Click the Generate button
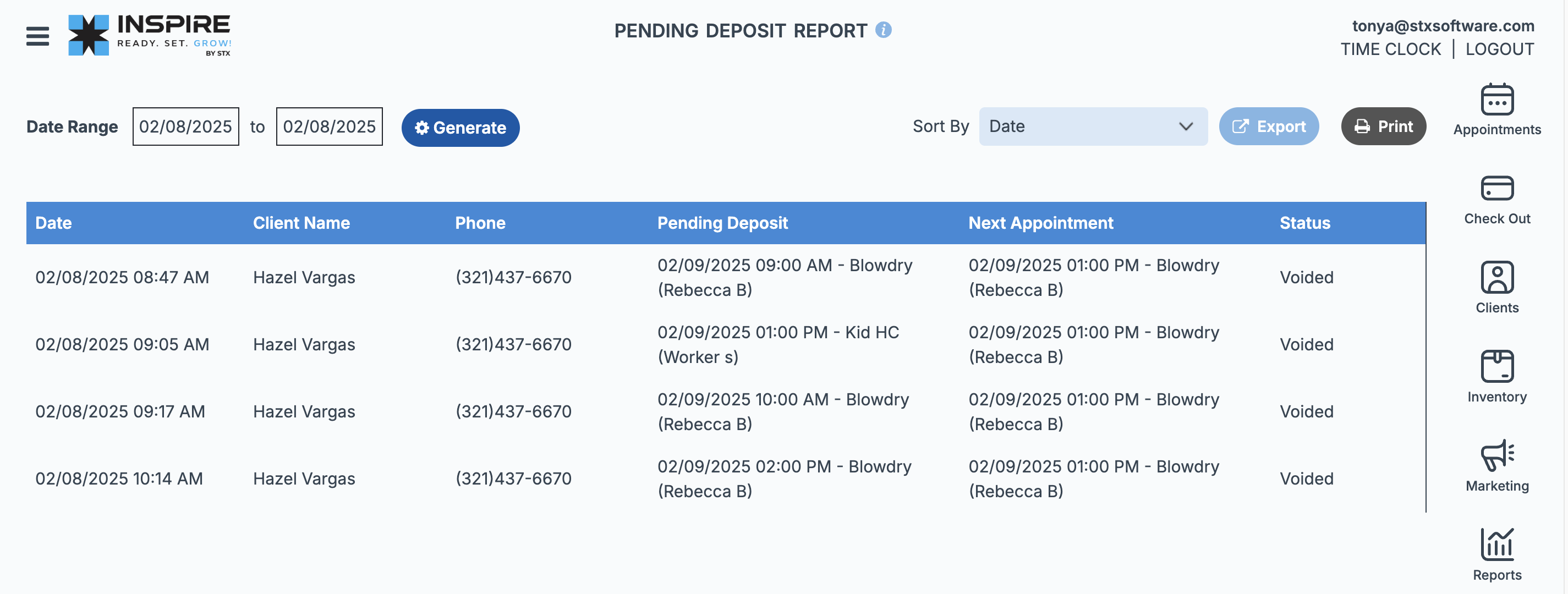The image size is (1568, 594). click(x=460, y=128)
